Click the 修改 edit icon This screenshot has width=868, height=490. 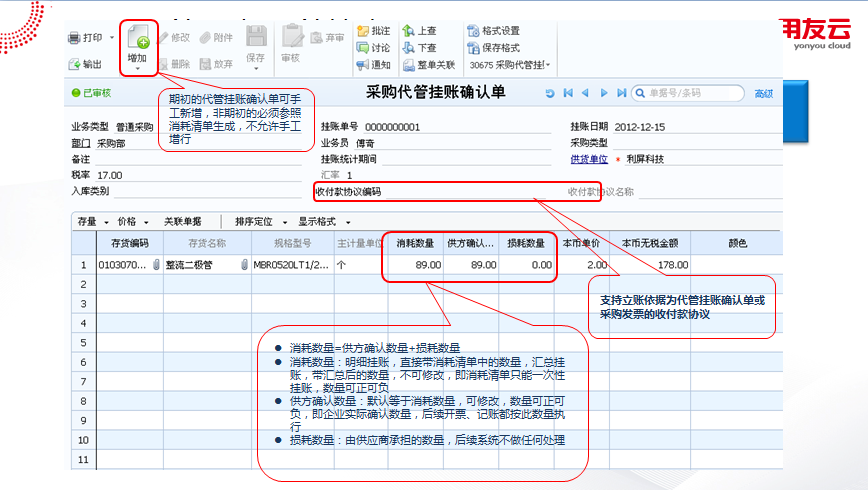click(163, 38)
